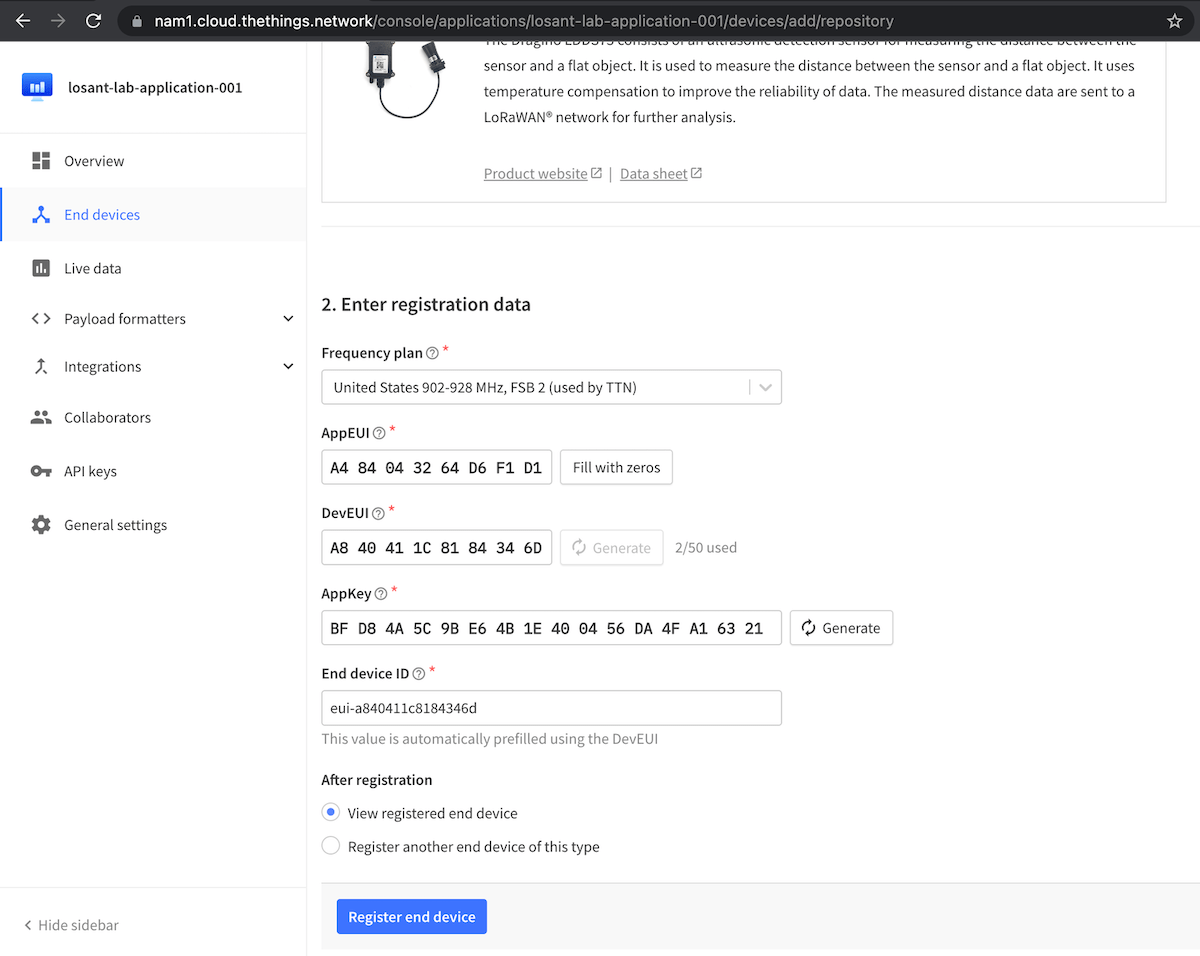Expand the Integrations submenu chevron
Viewport: 1200px width, 956px height.
click(288, 367)
